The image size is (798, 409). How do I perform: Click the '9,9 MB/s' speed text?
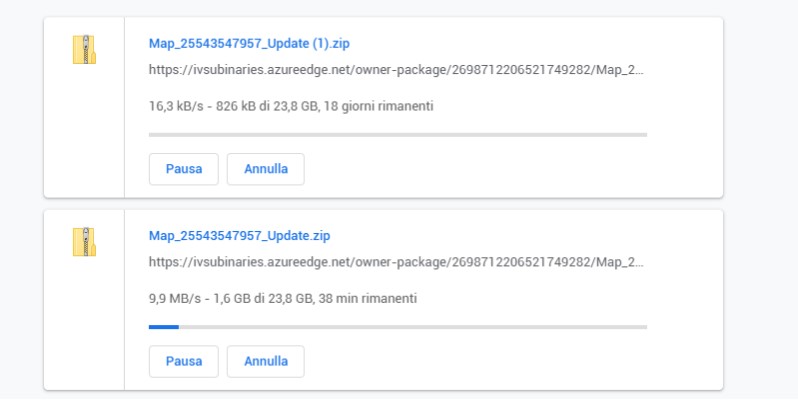[x=175, y=299]
